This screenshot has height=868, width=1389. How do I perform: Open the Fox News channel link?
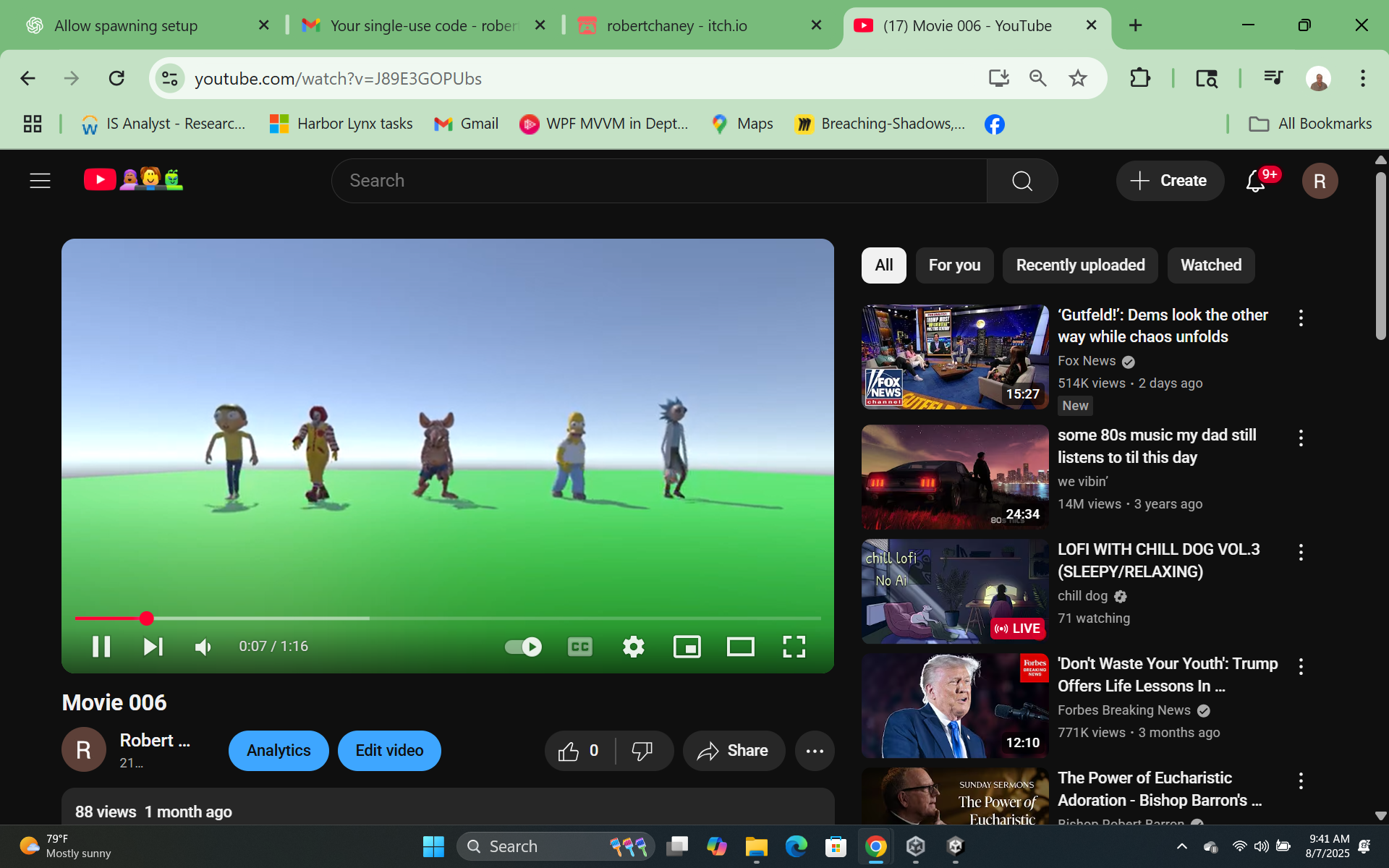coord(1087,360)
